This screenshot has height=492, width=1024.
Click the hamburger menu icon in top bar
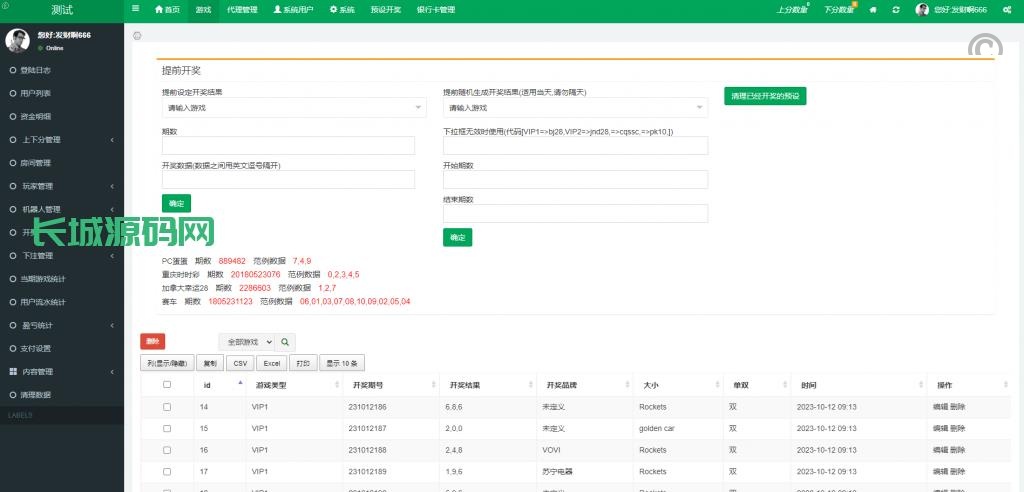click(x=135, y=9)
